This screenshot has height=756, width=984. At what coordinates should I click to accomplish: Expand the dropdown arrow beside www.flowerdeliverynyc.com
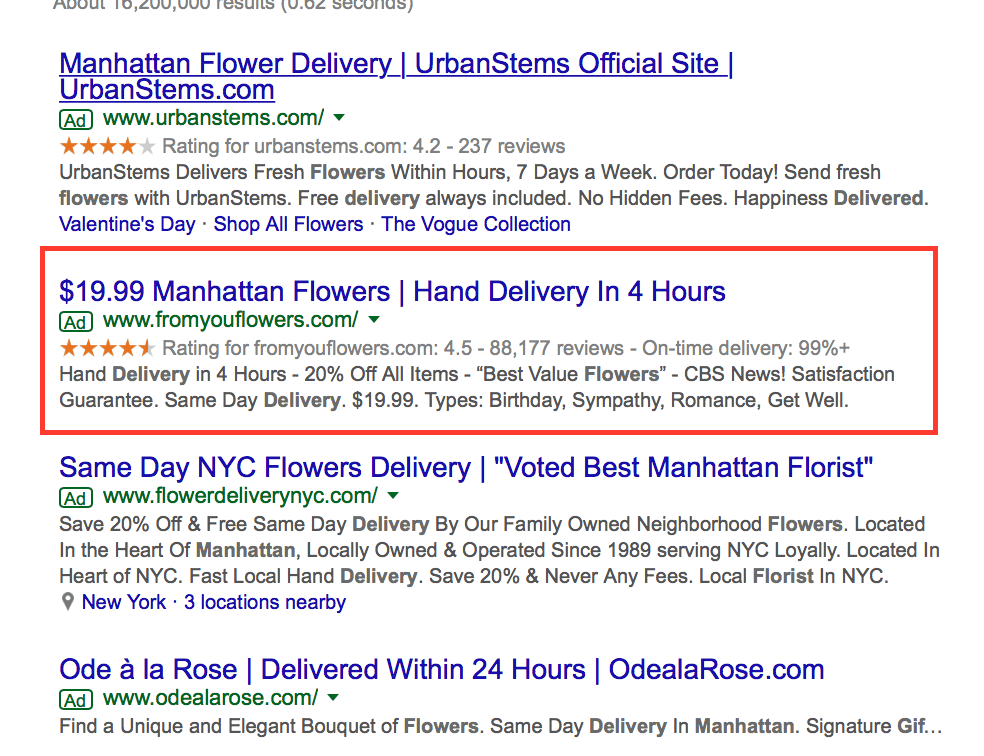[393, 496]
